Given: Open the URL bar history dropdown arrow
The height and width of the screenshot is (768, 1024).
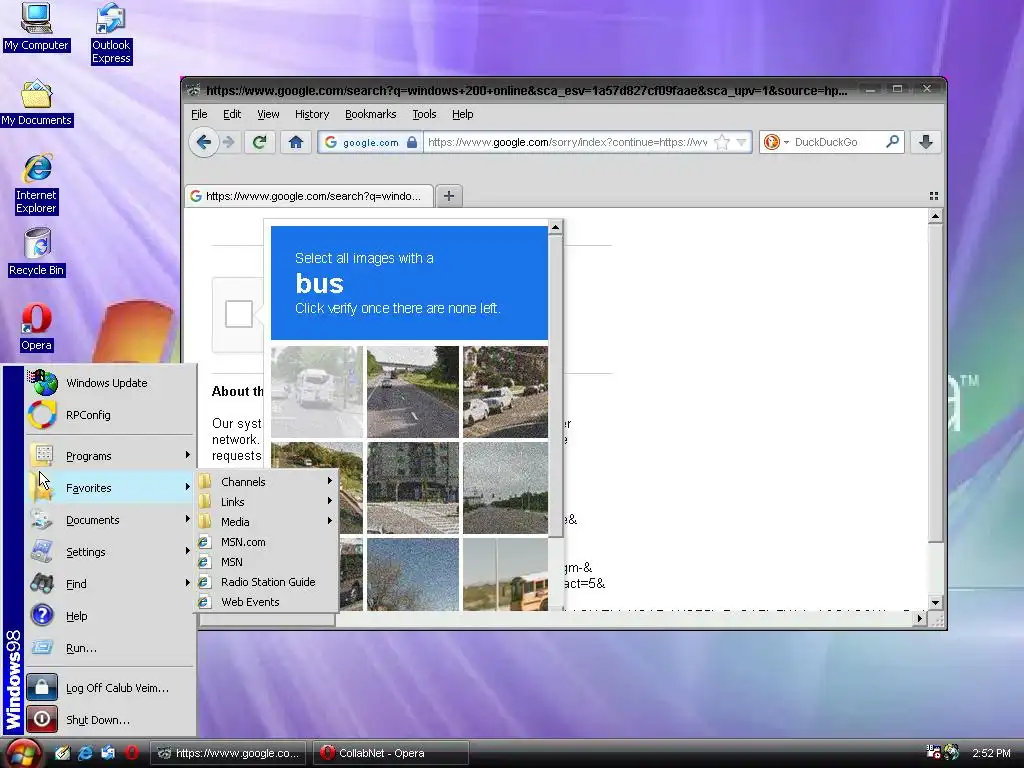Looking at the screenshot, I should click(x=741, y=142).
